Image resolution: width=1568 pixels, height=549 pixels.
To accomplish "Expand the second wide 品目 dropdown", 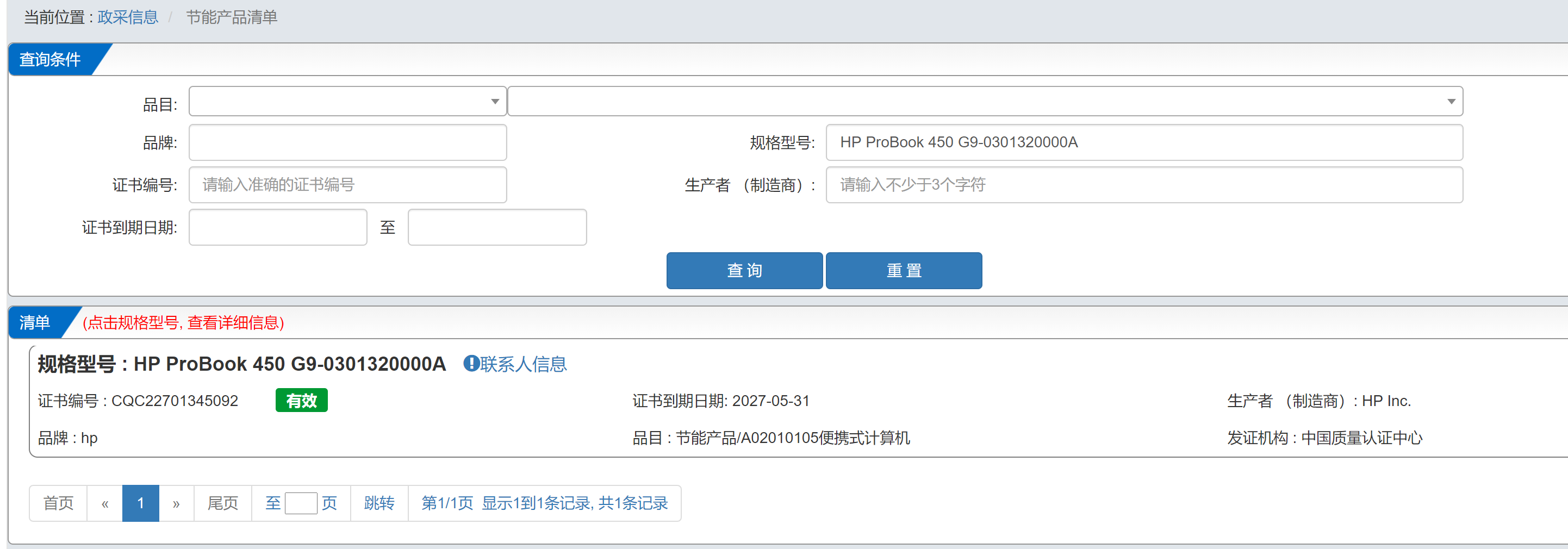I will (984, 101).
